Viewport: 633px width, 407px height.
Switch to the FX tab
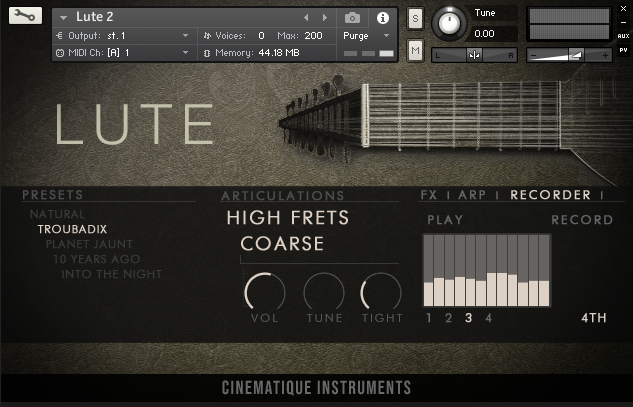pos(429,195)
